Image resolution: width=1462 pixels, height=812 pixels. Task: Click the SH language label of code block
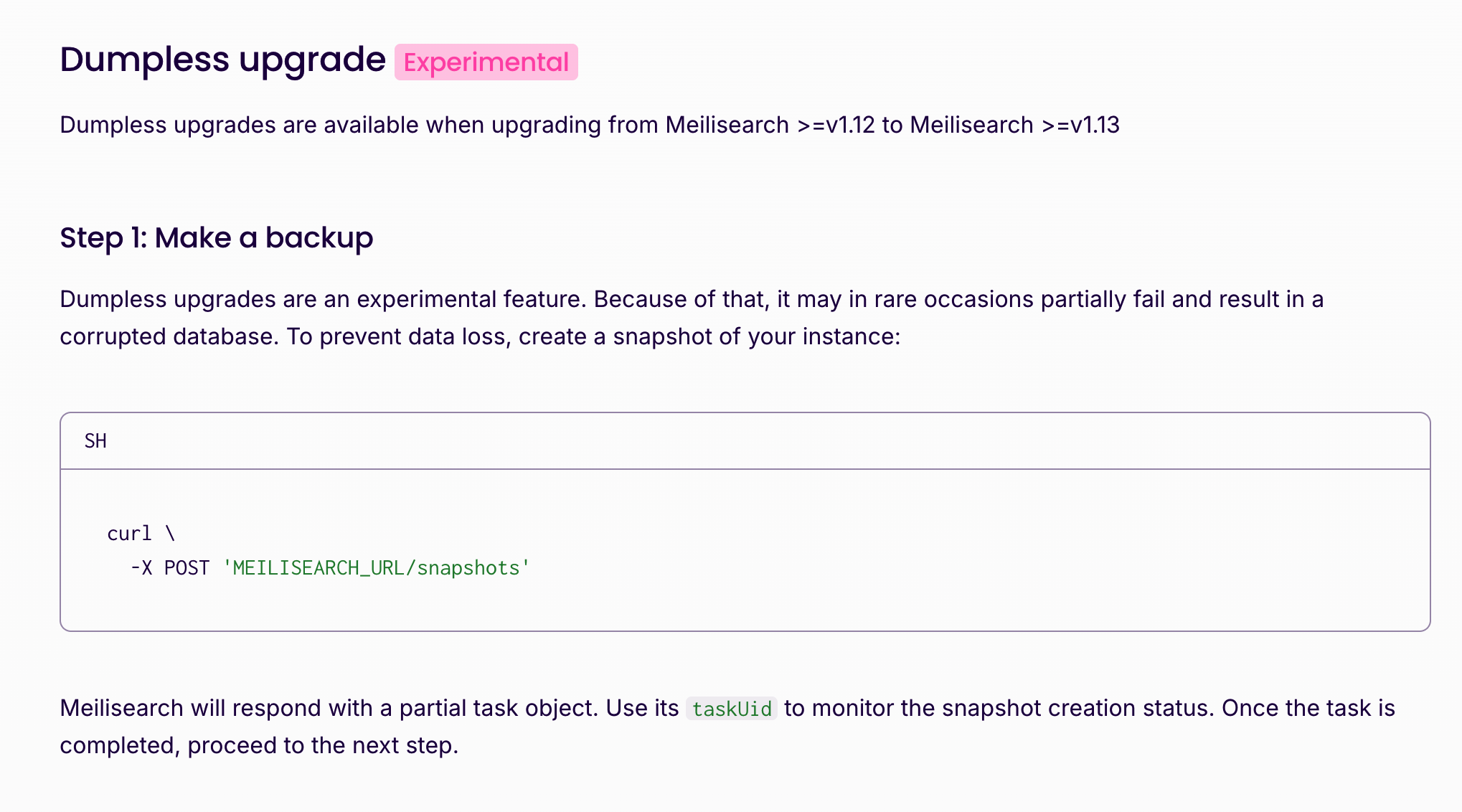click(95, 440)
